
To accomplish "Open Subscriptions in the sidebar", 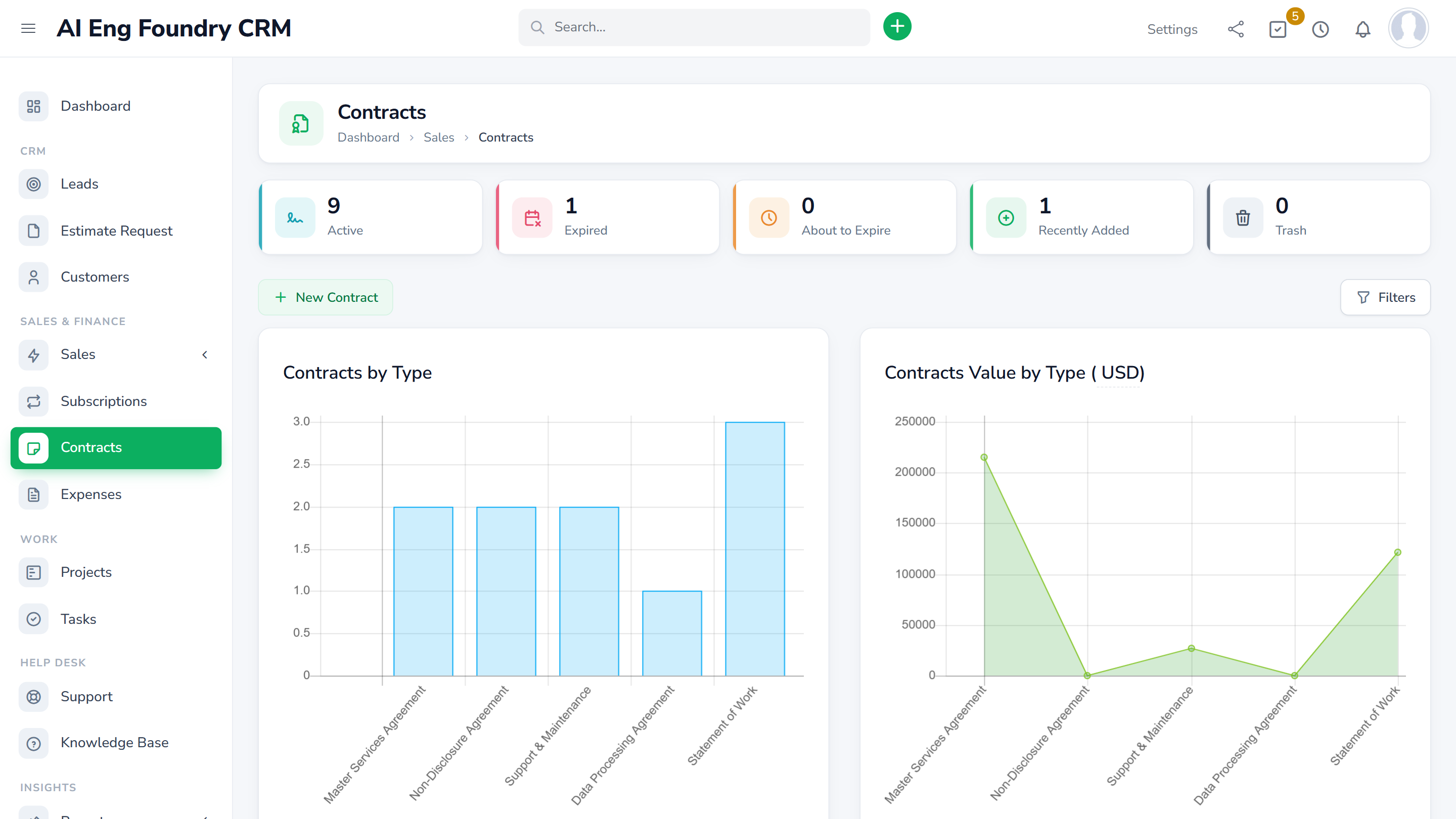I will click(x=116, y=401).
